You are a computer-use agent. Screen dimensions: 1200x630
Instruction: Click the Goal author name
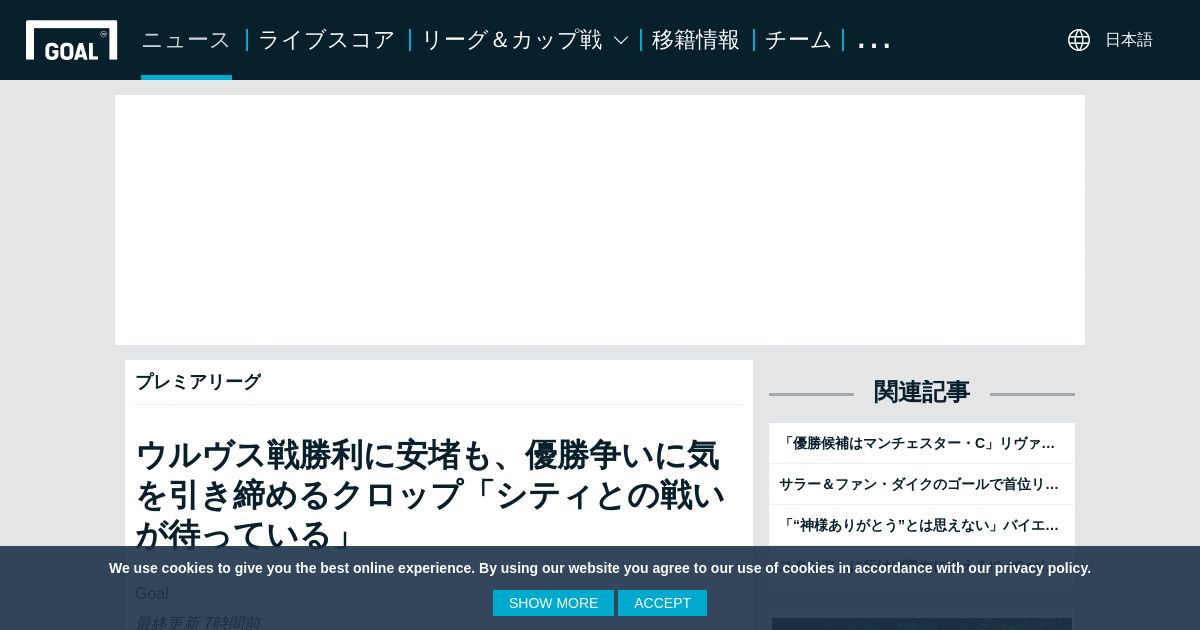(x=152, y=593)
